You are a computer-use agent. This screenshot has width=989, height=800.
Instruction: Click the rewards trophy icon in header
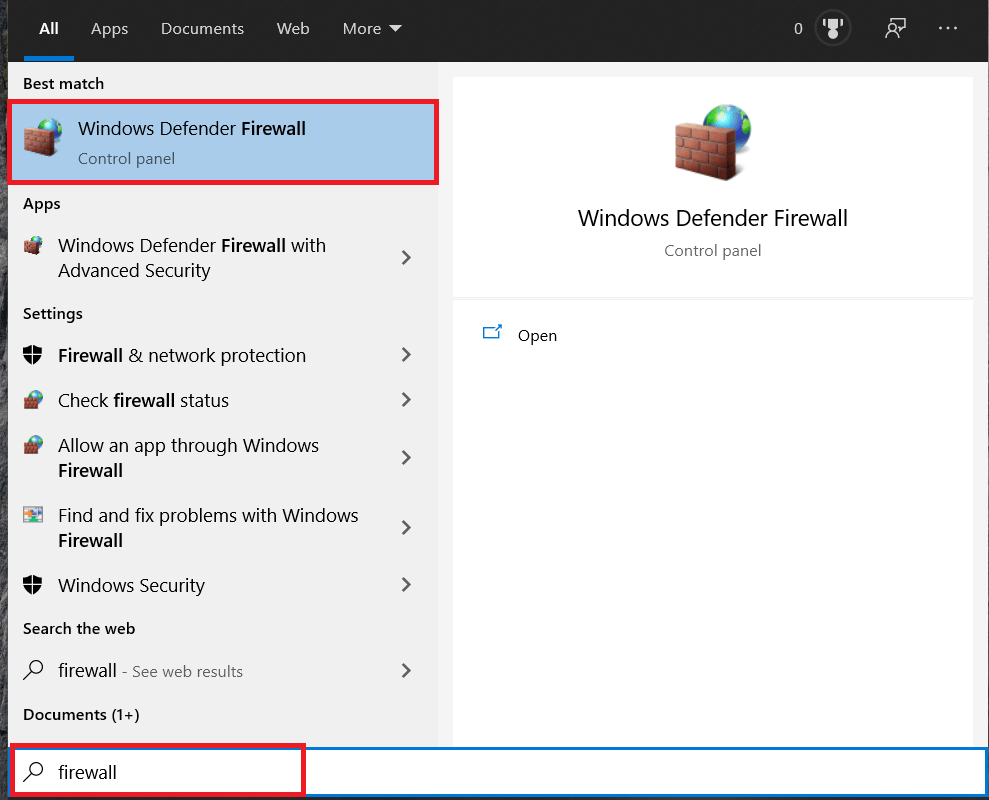pyautogui.click(x=833, y=29)
